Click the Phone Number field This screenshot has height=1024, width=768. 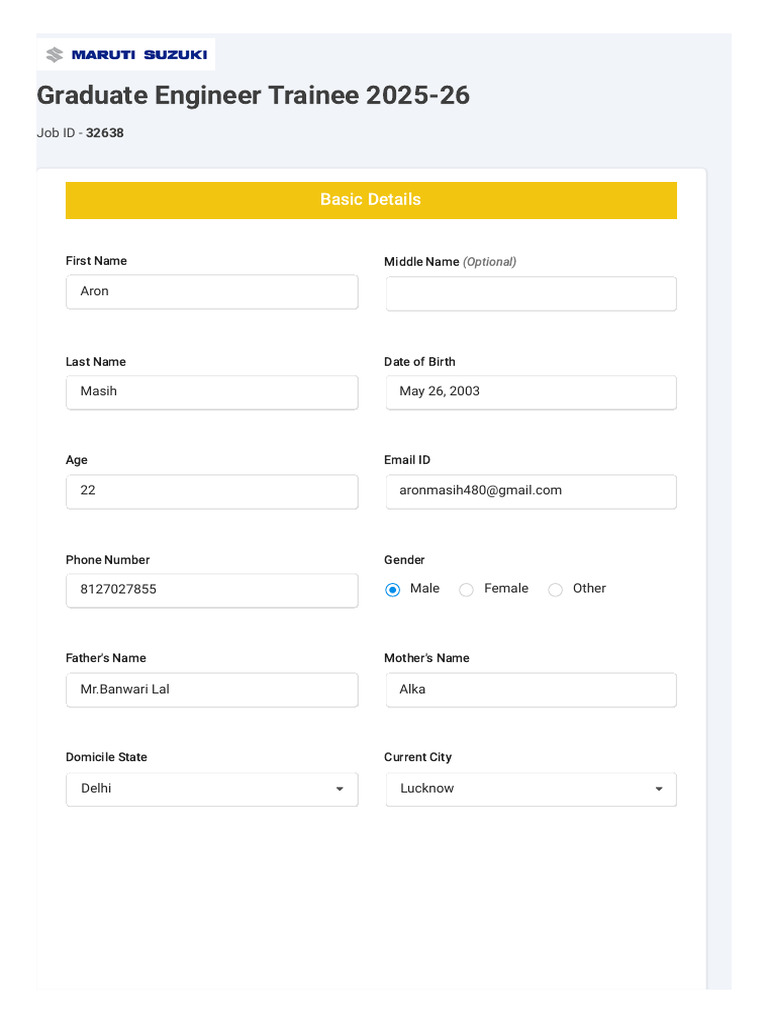tap(212, 591)
